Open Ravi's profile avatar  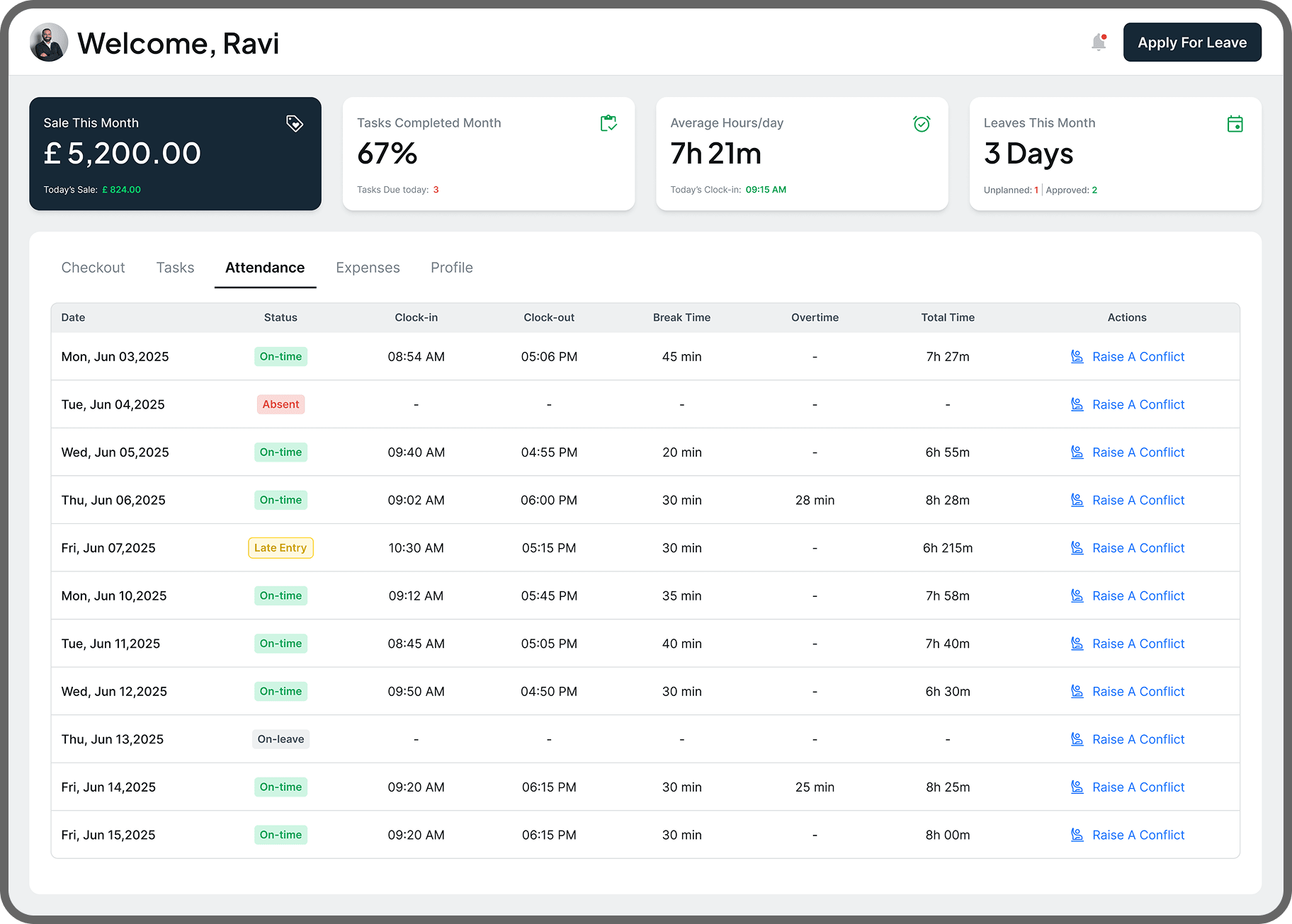[48, 42]
